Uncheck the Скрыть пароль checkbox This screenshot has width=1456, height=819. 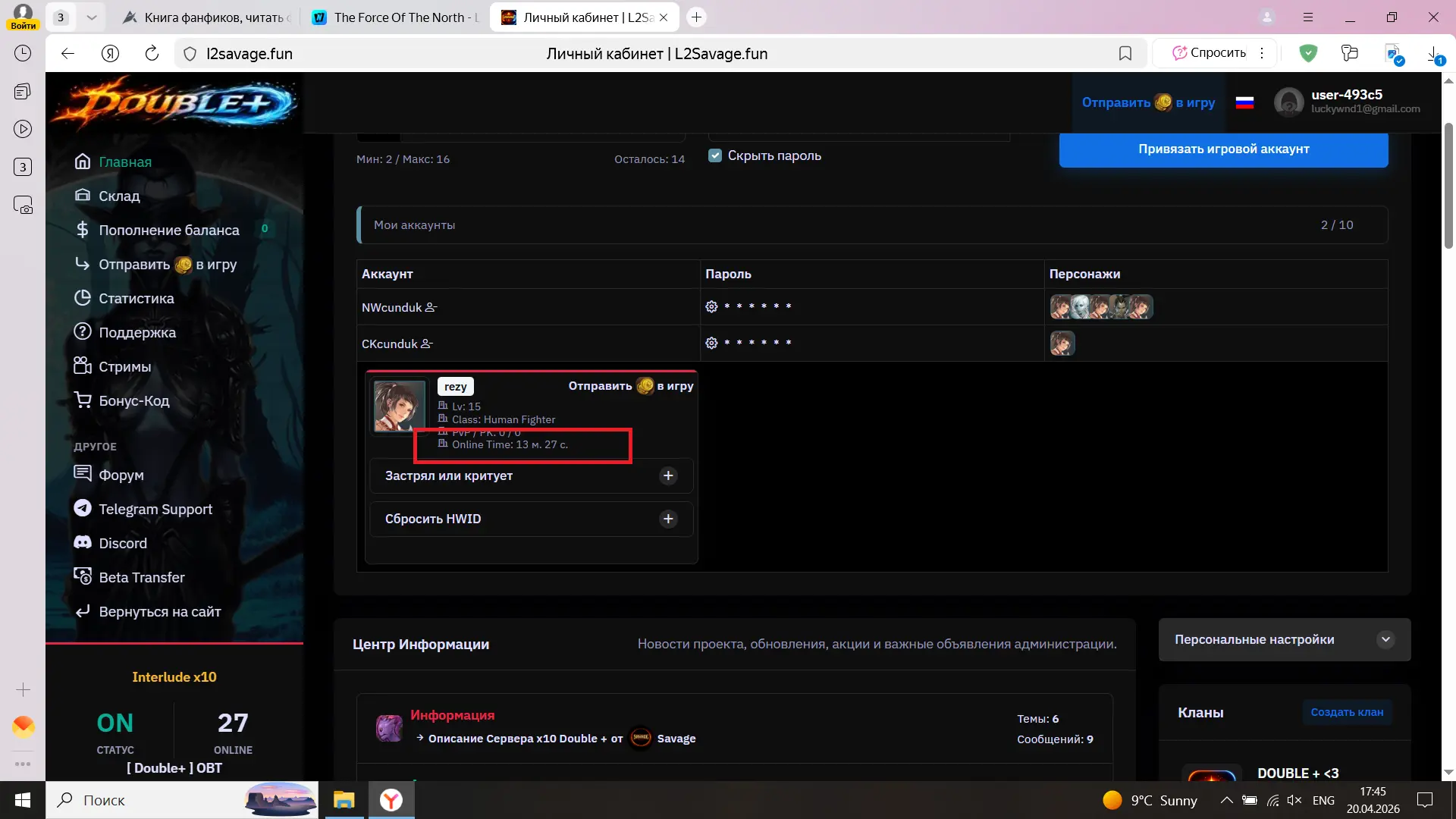pos(715,155)
